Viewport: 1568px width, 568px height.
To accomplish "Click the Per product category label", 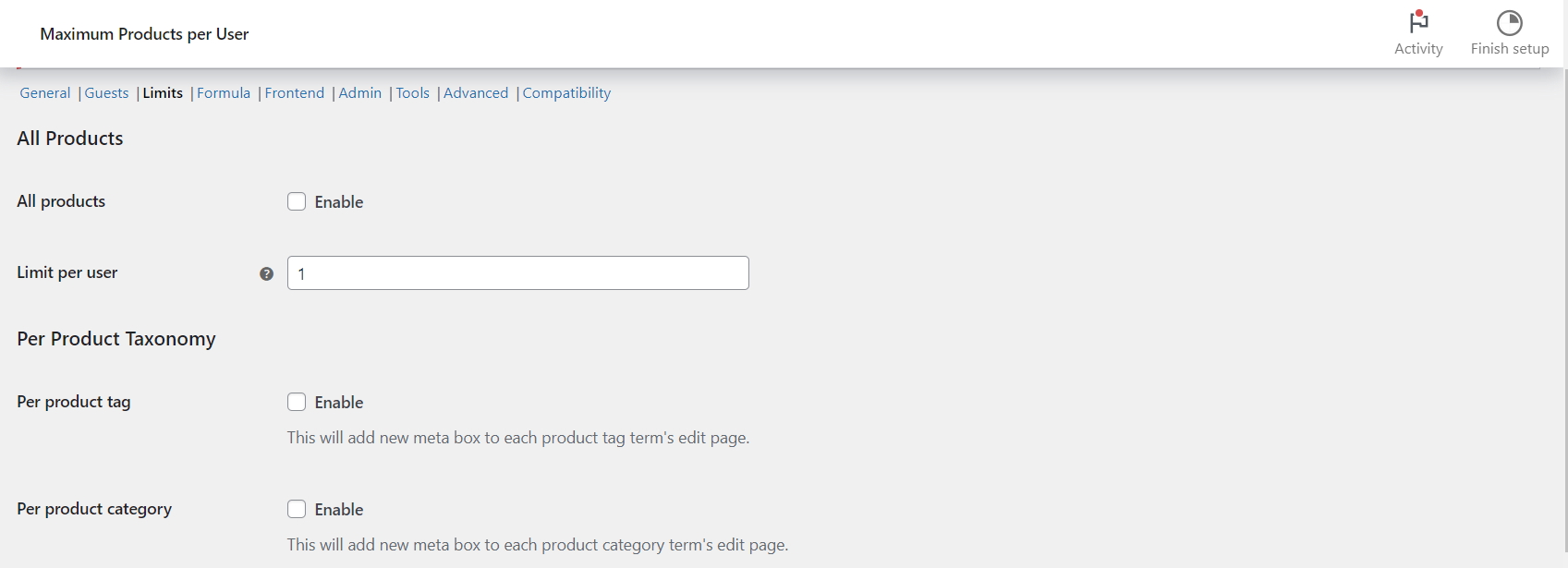I will tap(94, 509).
